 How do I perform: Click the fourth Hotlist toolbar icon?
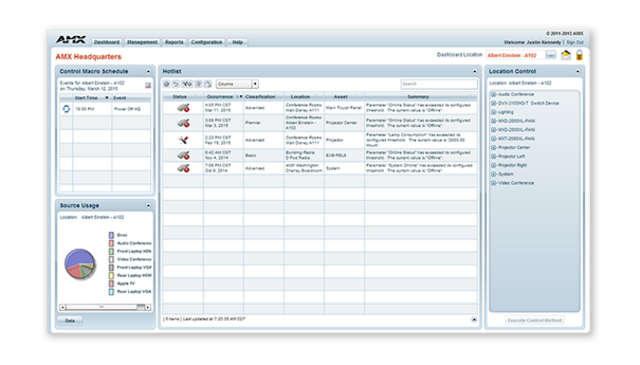tap(199, 84)
